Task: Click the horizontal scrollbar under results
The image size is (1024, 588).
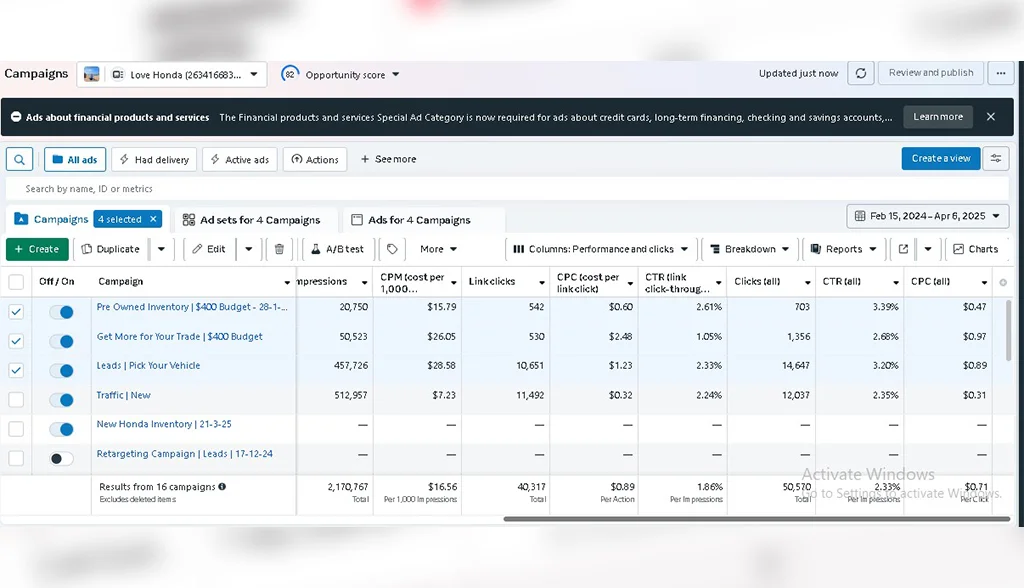Action: click(x=756, y=519)
